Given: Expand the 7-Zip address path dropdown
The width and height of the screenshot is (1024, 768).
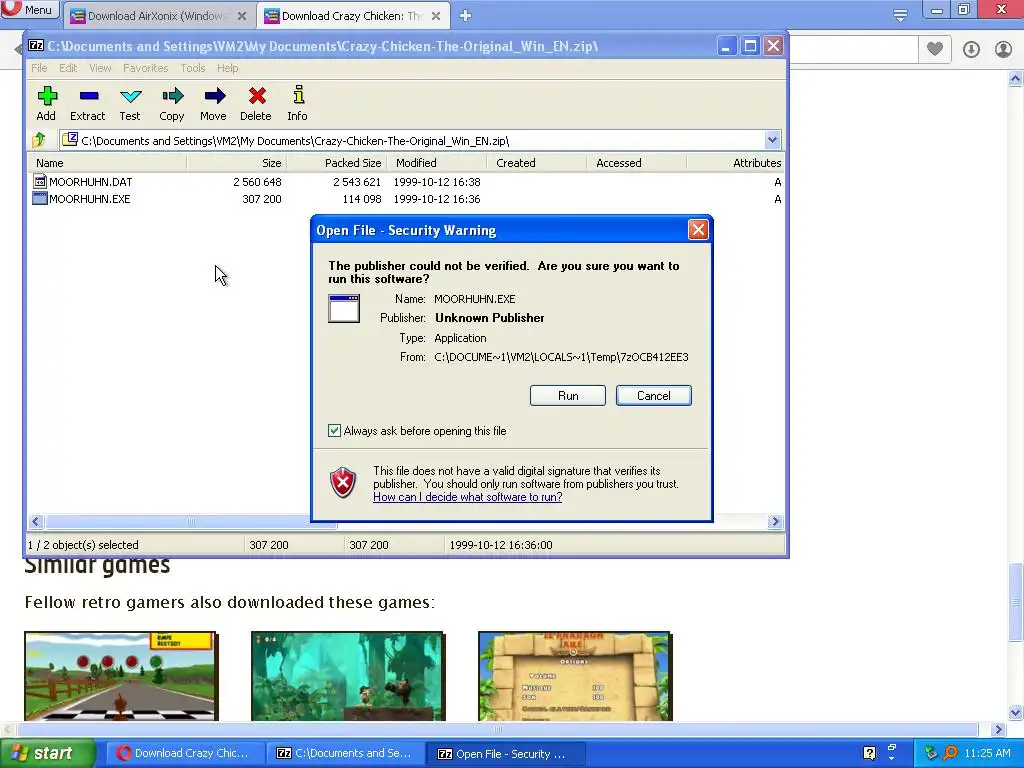Looking at the screenshot, I should coord(772,140).
